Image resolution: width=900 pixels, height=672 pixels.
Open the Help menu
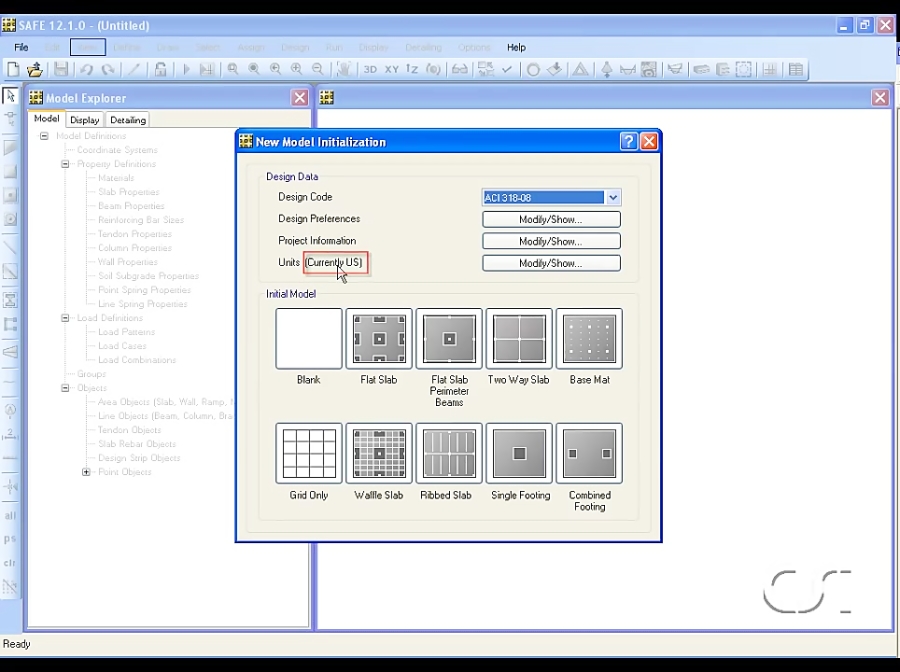coord(516,47)
